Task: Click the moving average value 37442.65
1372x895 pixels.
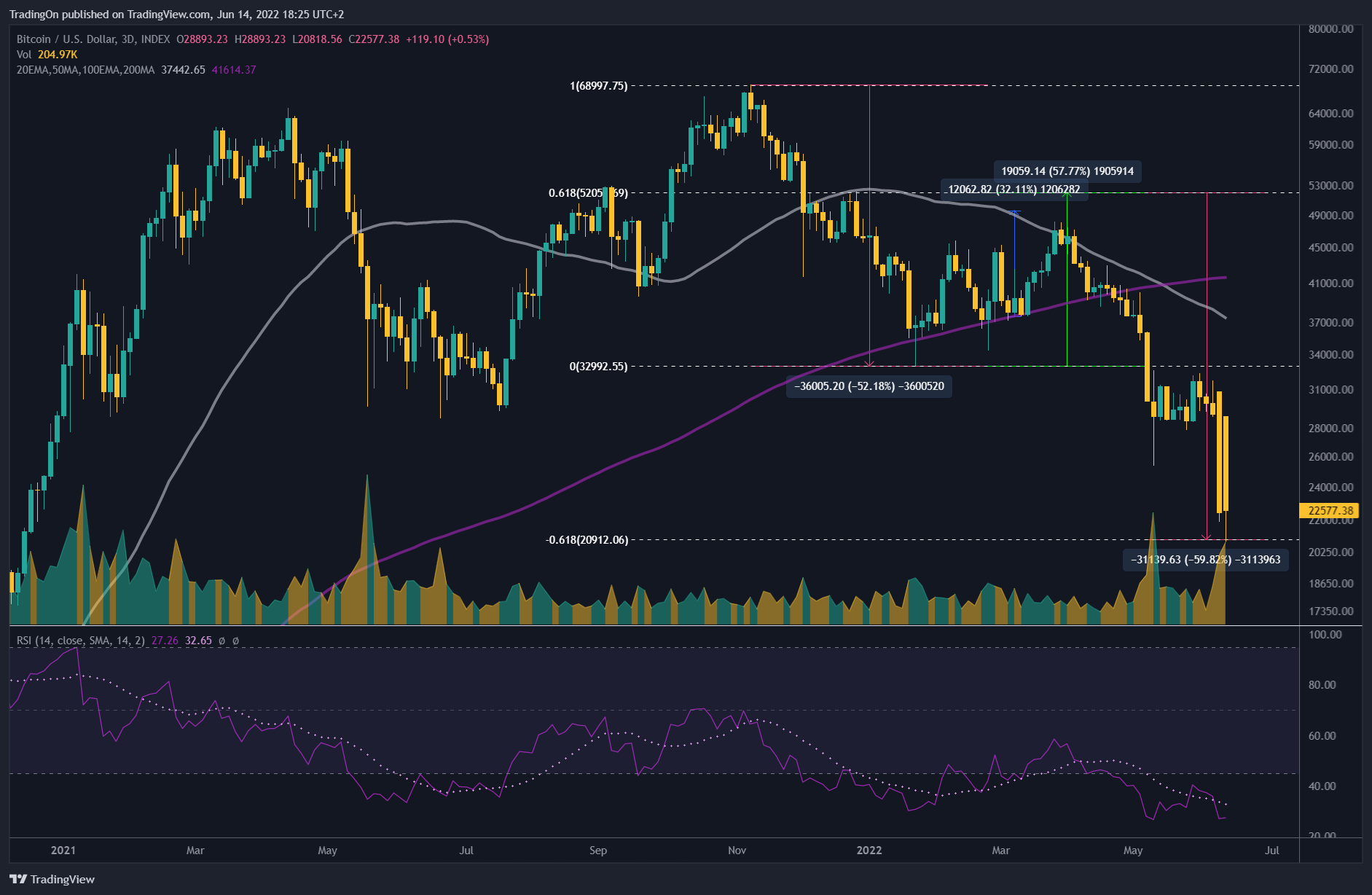Action: click(183, 70)
